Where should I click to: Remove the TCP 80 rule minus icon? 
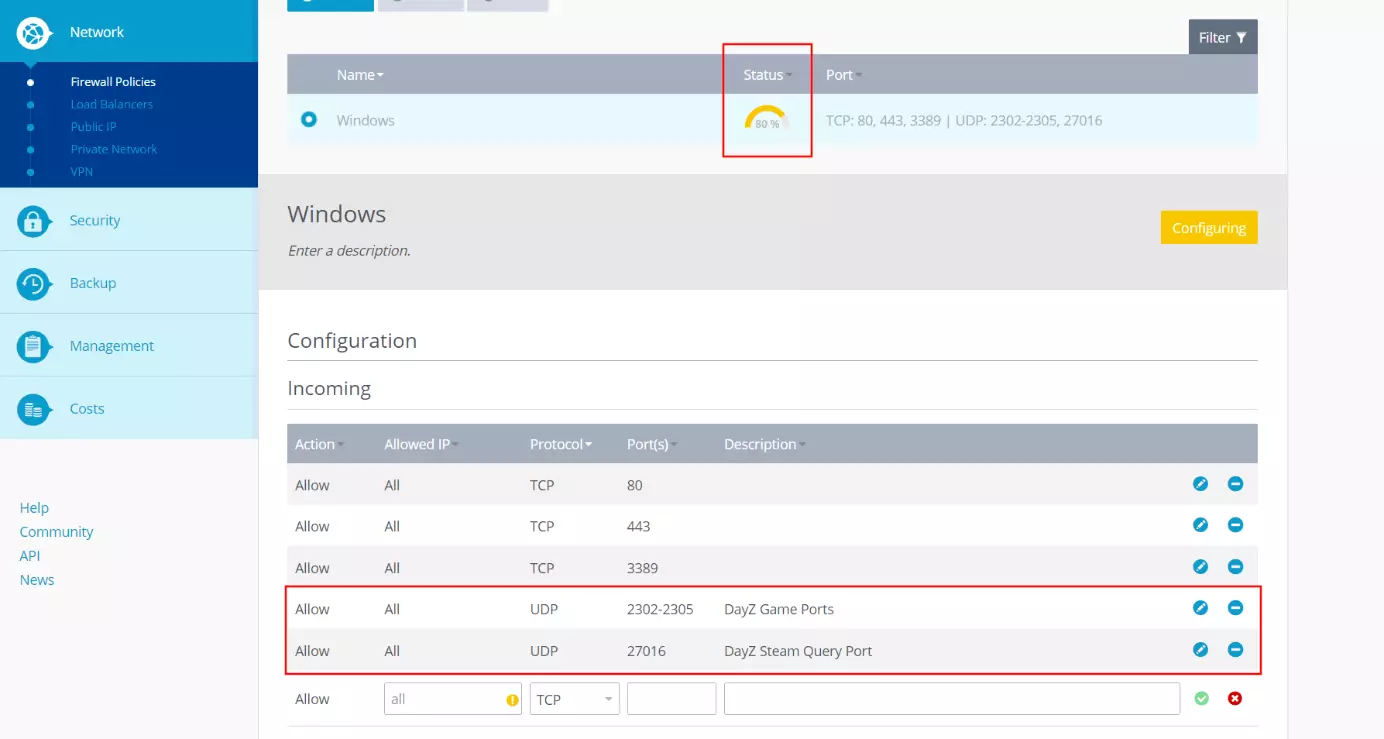pos(1235,484)
